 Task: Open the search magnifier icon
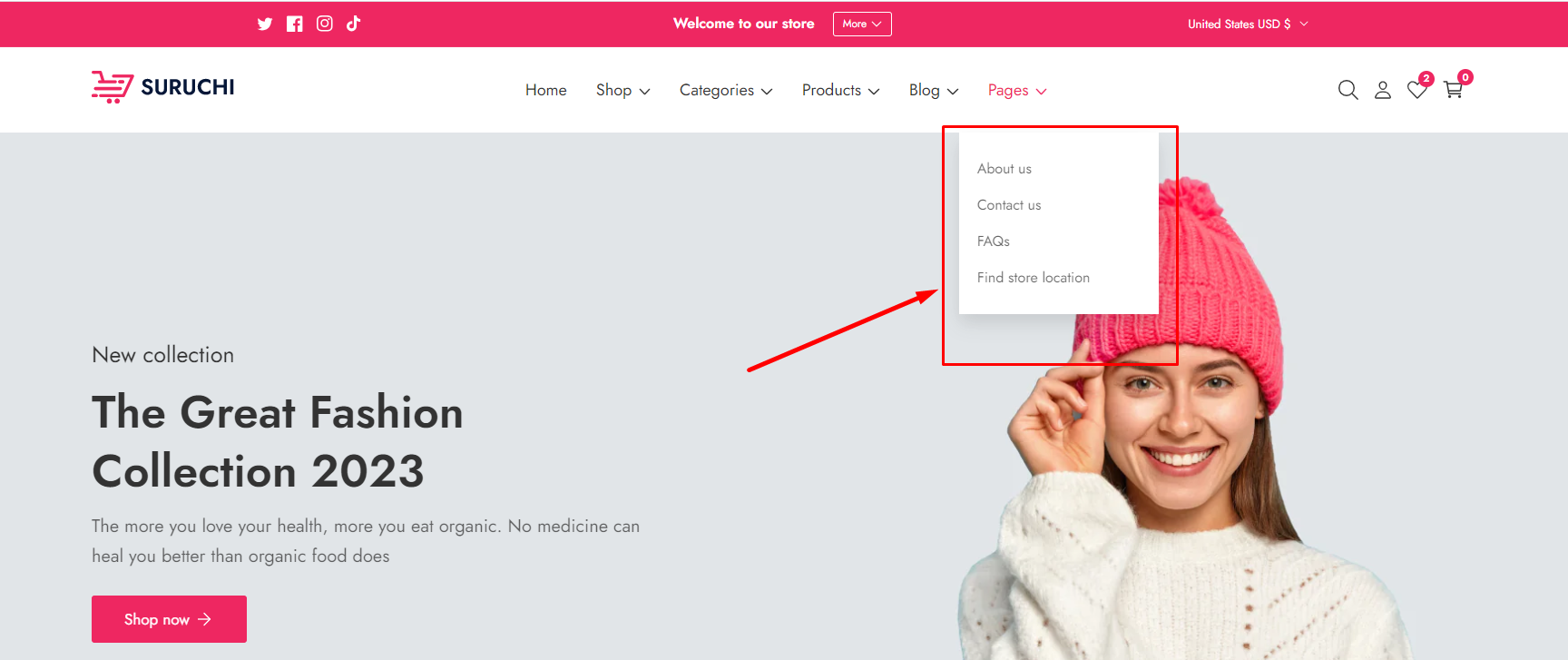[1348, 90]
